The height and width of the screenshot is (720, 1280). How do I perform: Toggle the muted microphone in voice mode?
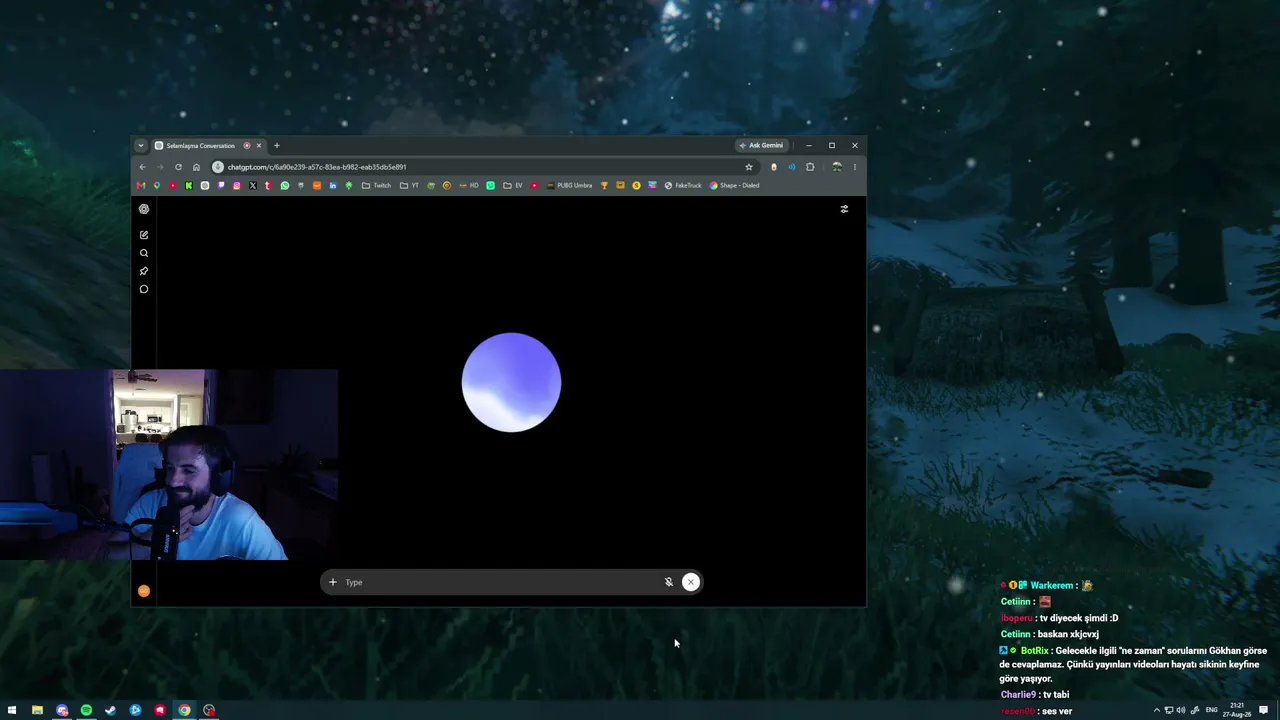point(668,582)
